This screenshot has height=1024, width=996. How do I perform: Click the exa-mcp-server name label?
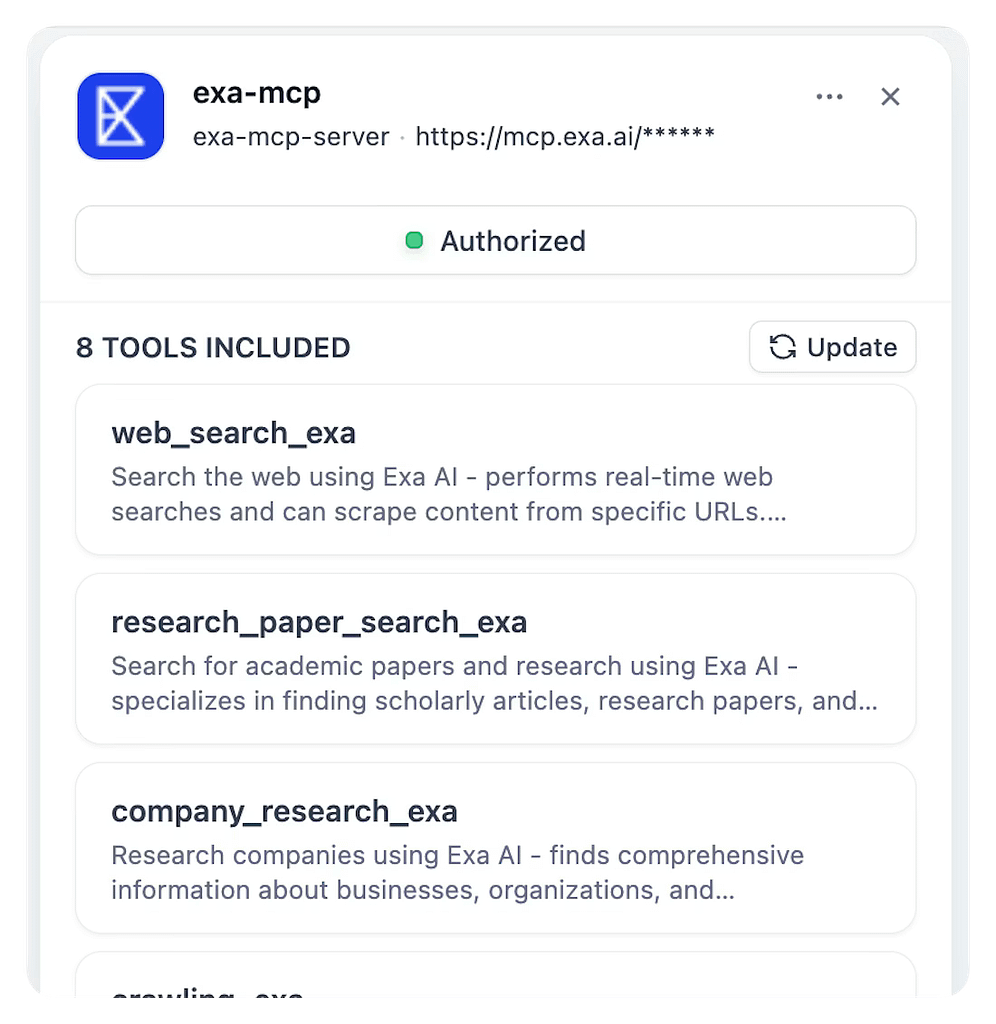pos(290,137)
